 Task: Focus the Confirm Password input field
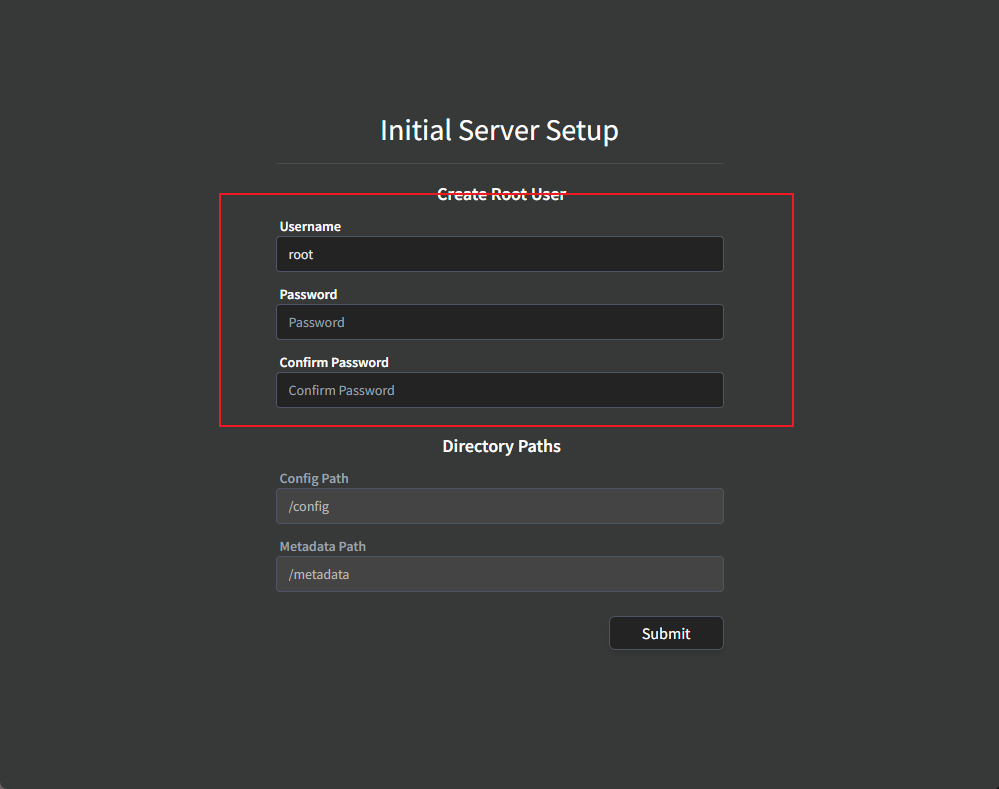(x=500, y=390)
